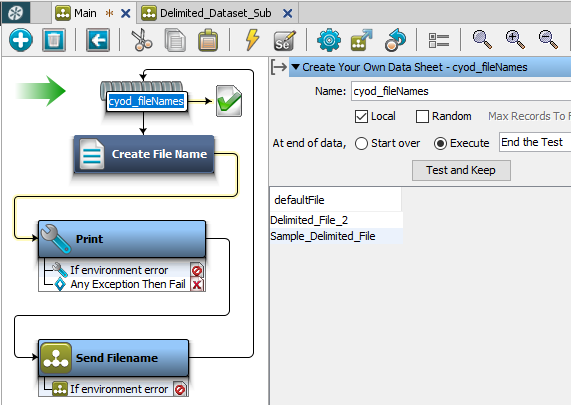Select the Start over radio button

361,143
